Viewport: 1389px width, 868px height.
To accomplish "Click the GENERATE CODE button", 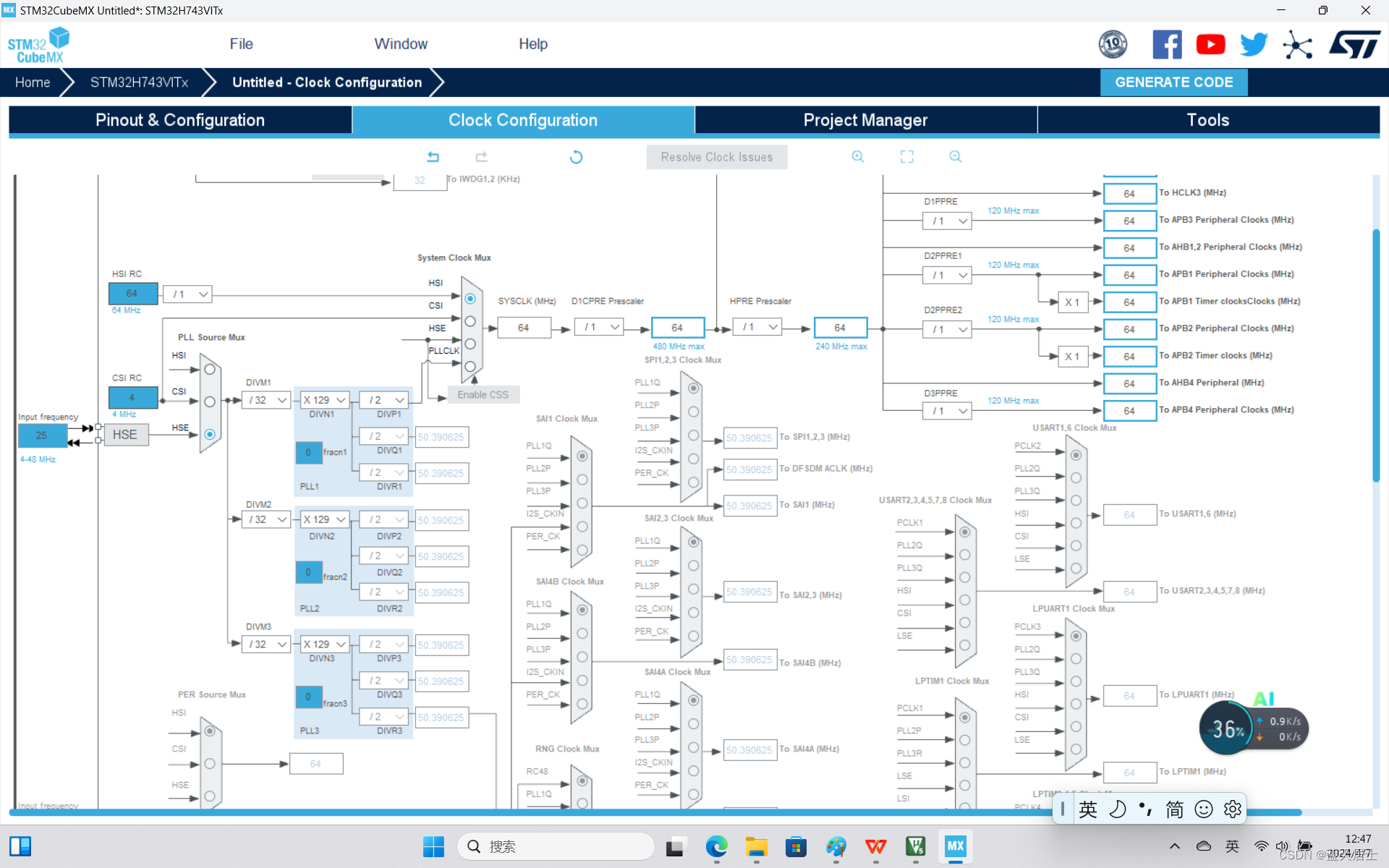I will coord(1173,82).
